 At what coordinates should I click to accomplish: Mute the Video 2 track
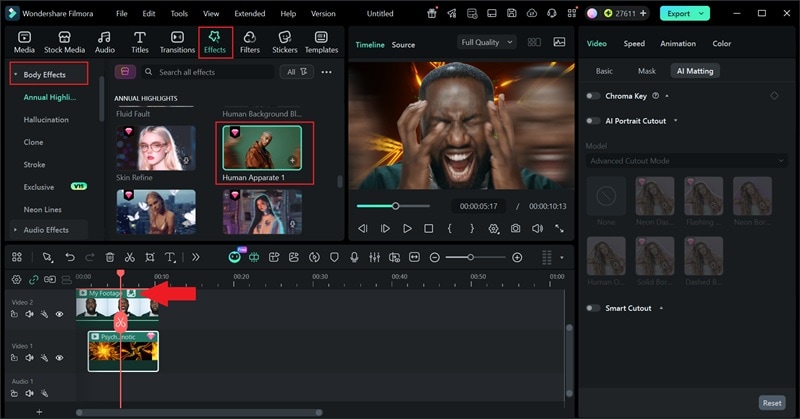(x=30, y=314)
